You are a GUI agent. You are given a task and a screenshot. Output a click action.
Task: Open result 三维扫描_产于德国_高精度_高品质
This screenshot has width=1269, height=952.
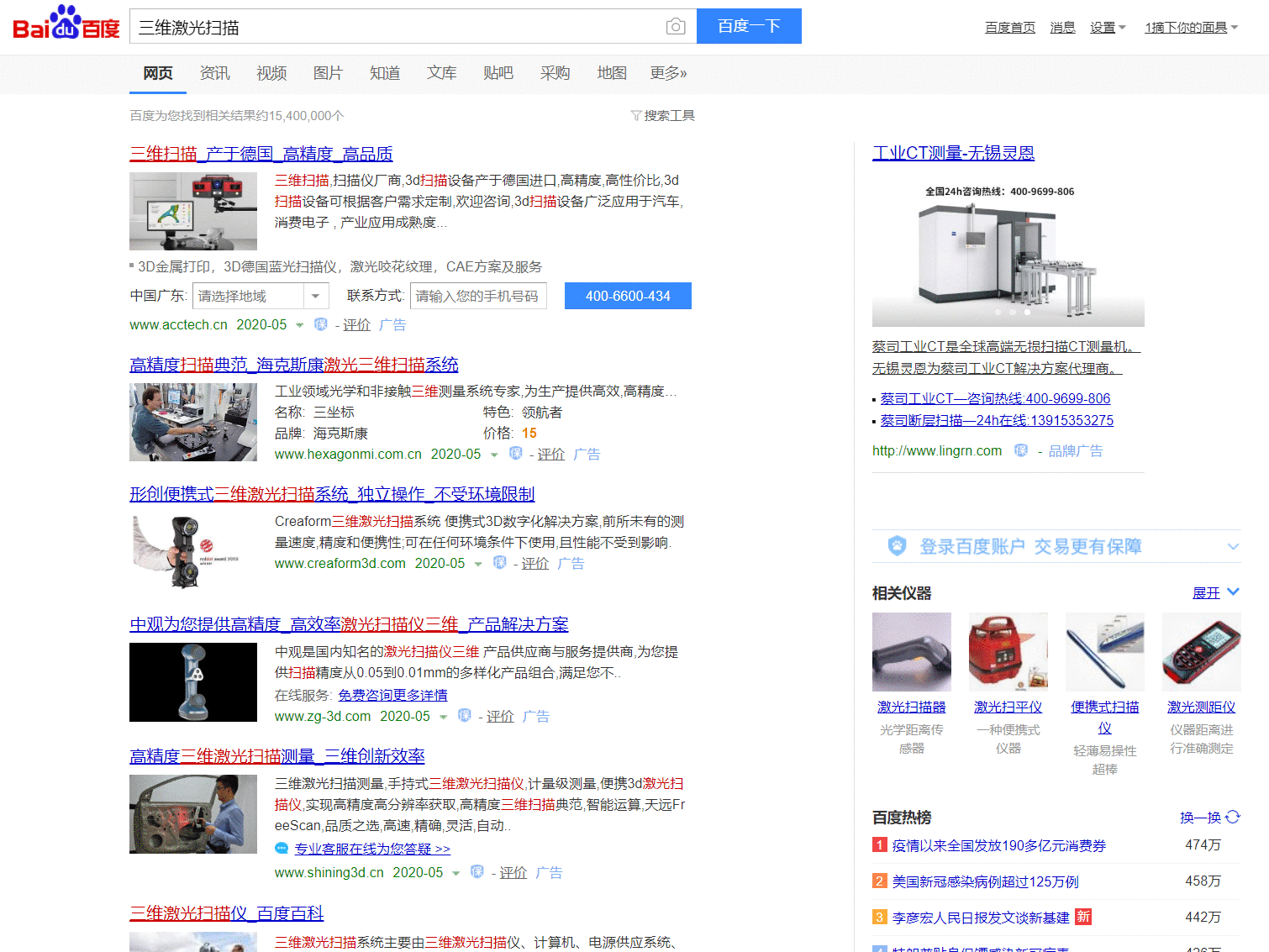pyautogui.click(x=261, y=154)
